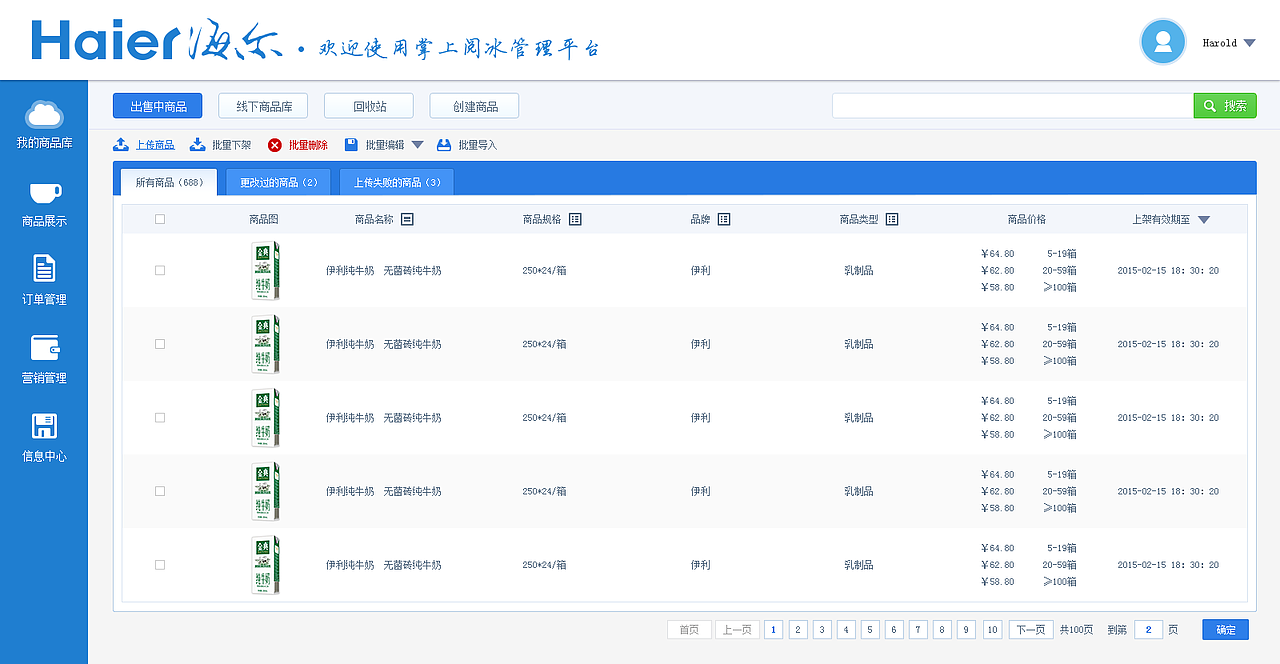This screenshot has width=1280, height=664.
Task: Check the third product row checkbox
Action: click(x=160, y=417)
